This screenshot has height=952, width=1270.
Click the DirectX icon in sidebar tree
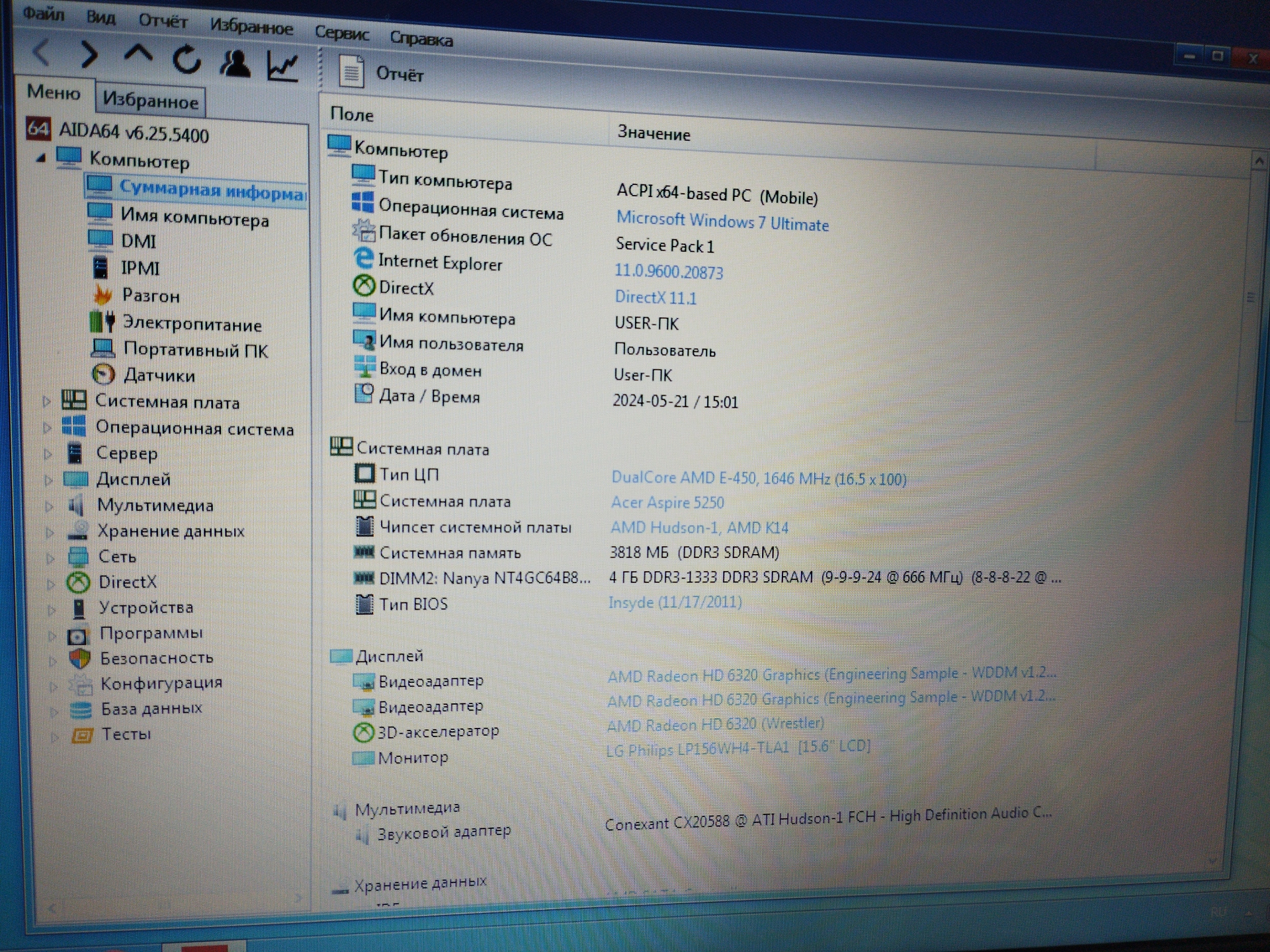pyautogui.click(x=78, y=582)
